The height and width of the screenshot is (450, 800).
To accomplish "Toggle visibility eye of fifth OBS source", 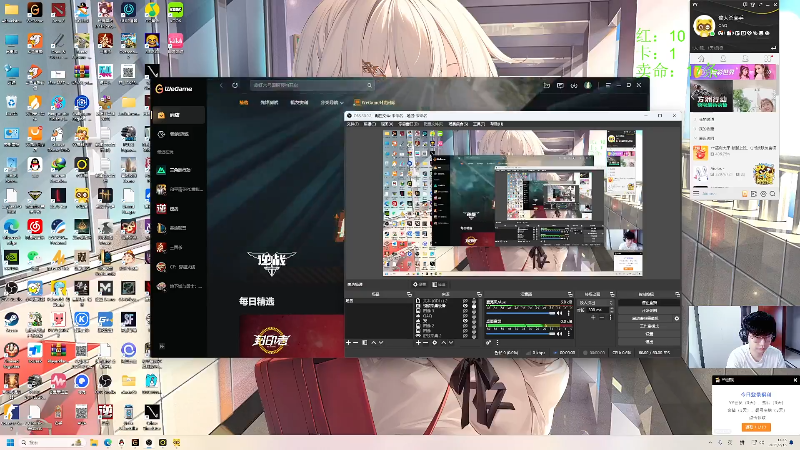I will click(x=465, y=320).
